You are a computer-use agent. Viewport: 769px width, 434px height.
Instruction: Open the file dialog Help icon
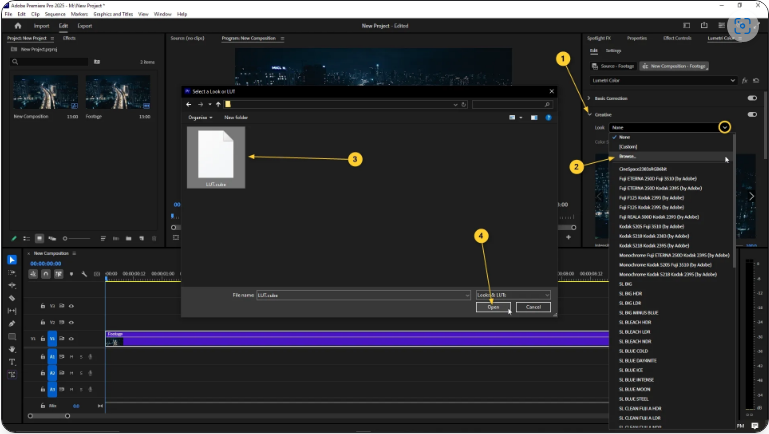pos(548,118)
